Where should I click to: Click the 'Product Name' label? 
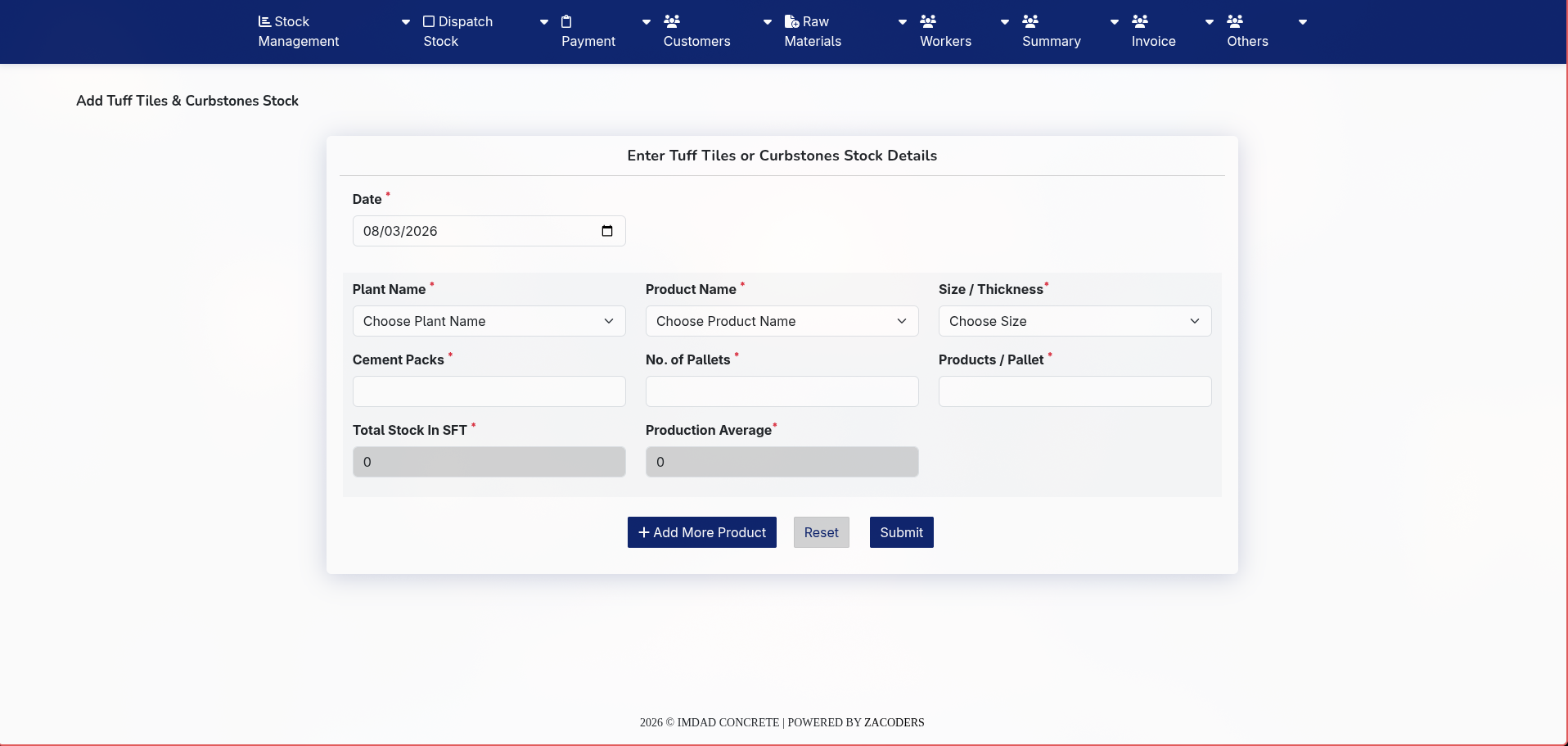[692, 289]
